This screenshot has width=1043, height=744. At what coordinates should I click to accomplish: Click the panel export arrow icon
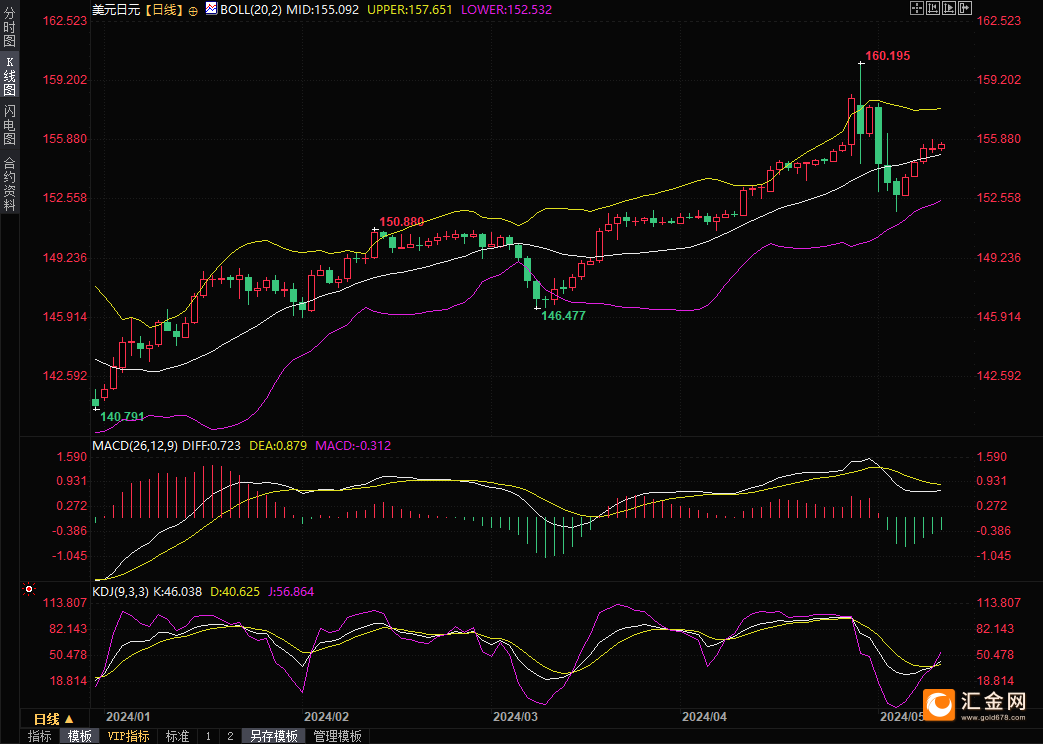965,8
